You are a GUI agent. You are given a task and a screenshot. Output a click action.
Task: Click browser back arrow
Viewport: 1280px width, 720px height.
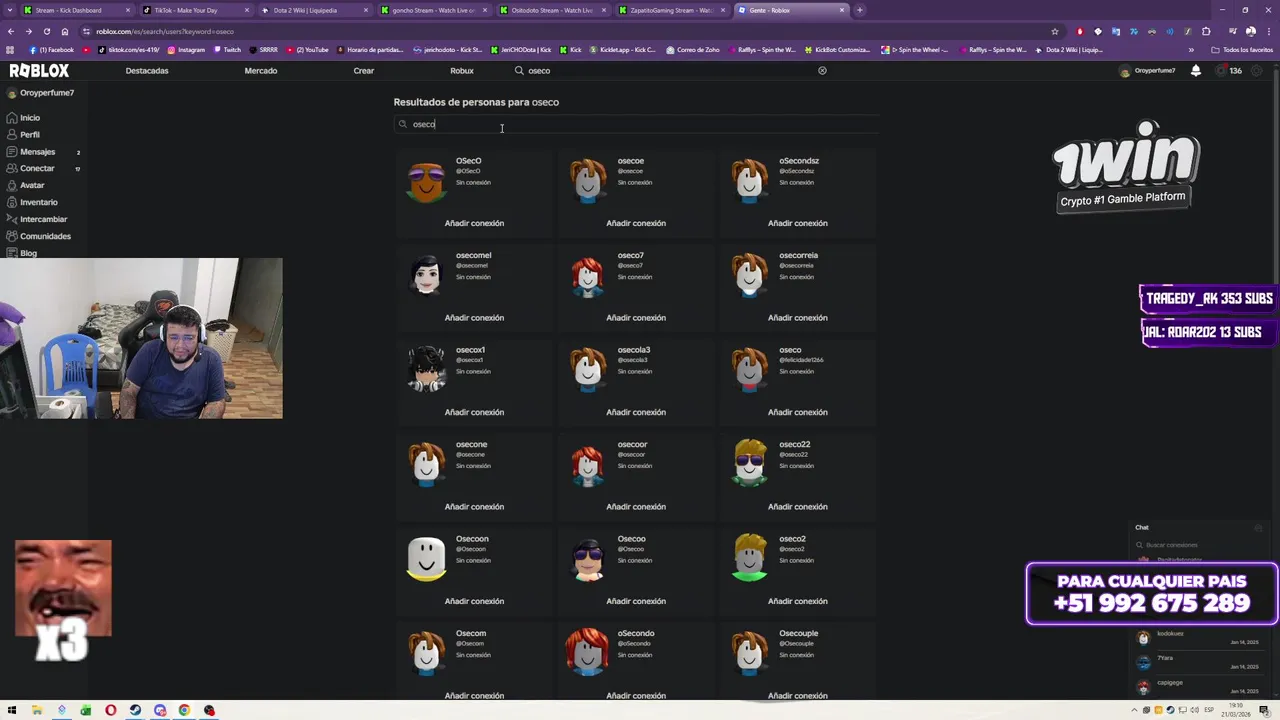[11, 31]
